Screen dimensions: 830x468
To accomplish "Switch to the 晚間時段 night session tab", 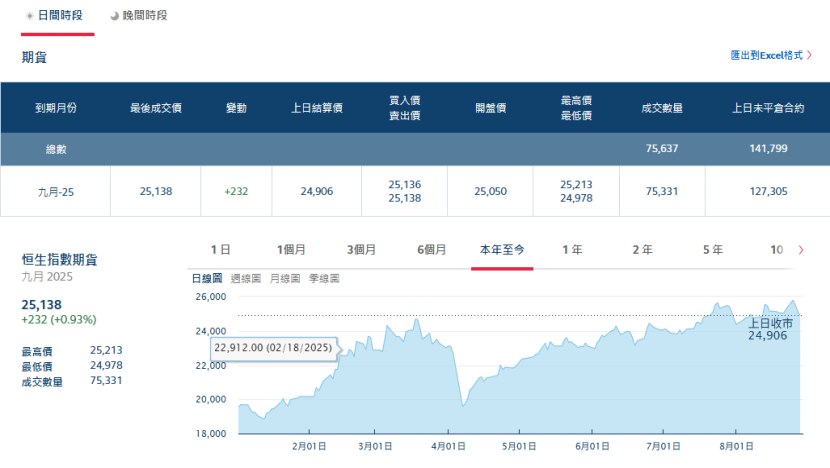I will [x=145, y=16].
